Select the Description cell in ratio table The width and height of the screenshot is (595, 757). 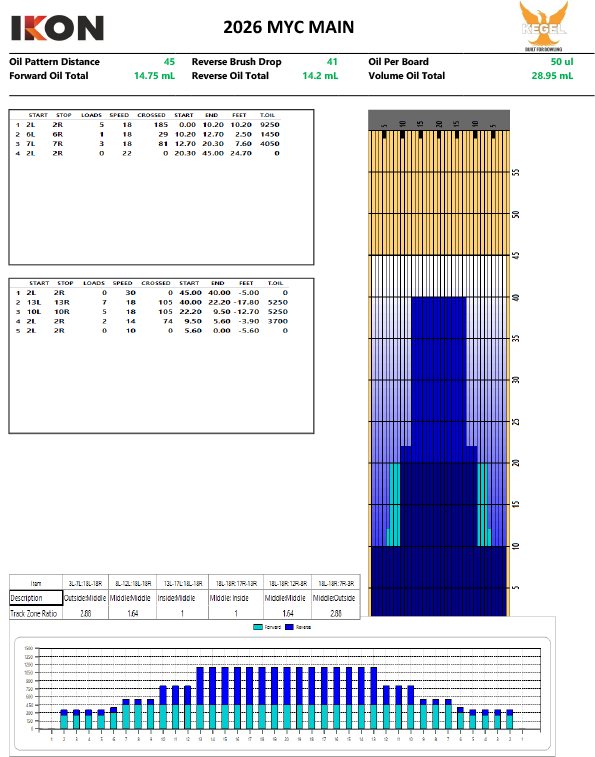36,598
